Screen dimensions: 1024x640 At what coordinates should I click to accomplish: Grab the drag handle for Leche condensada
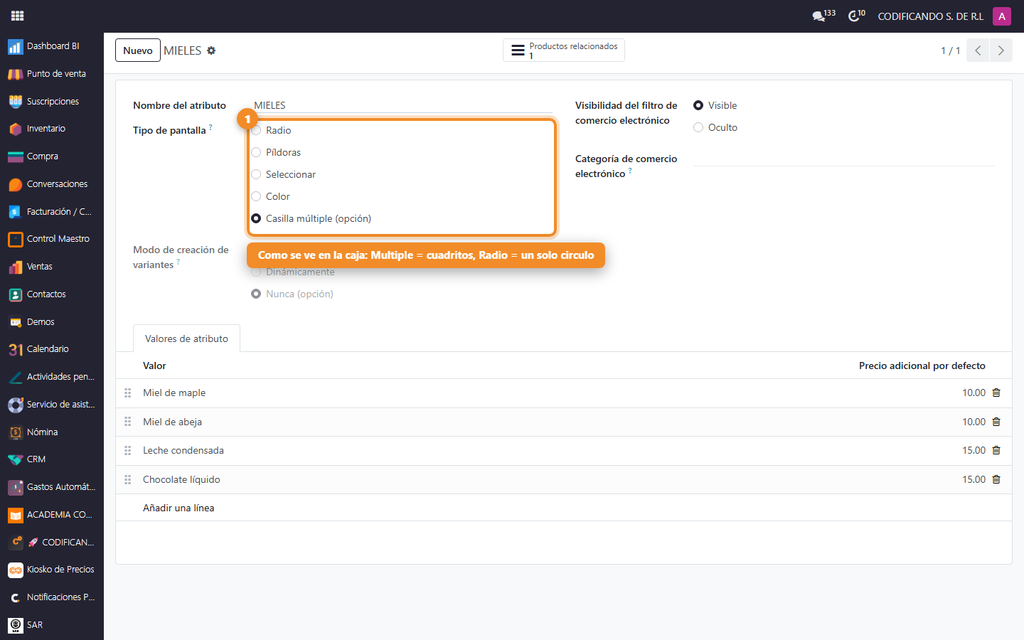pos(127,451)
